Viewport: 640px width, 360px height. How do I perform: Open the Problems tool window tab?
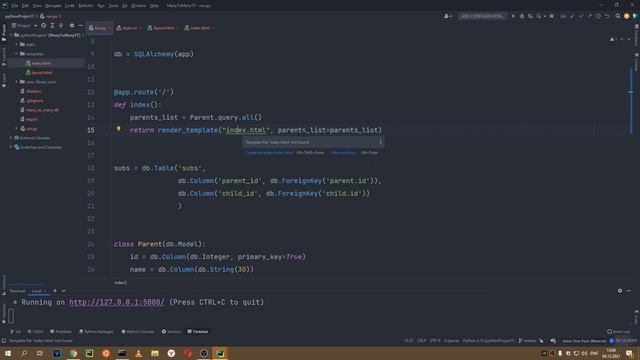[60, 331]
